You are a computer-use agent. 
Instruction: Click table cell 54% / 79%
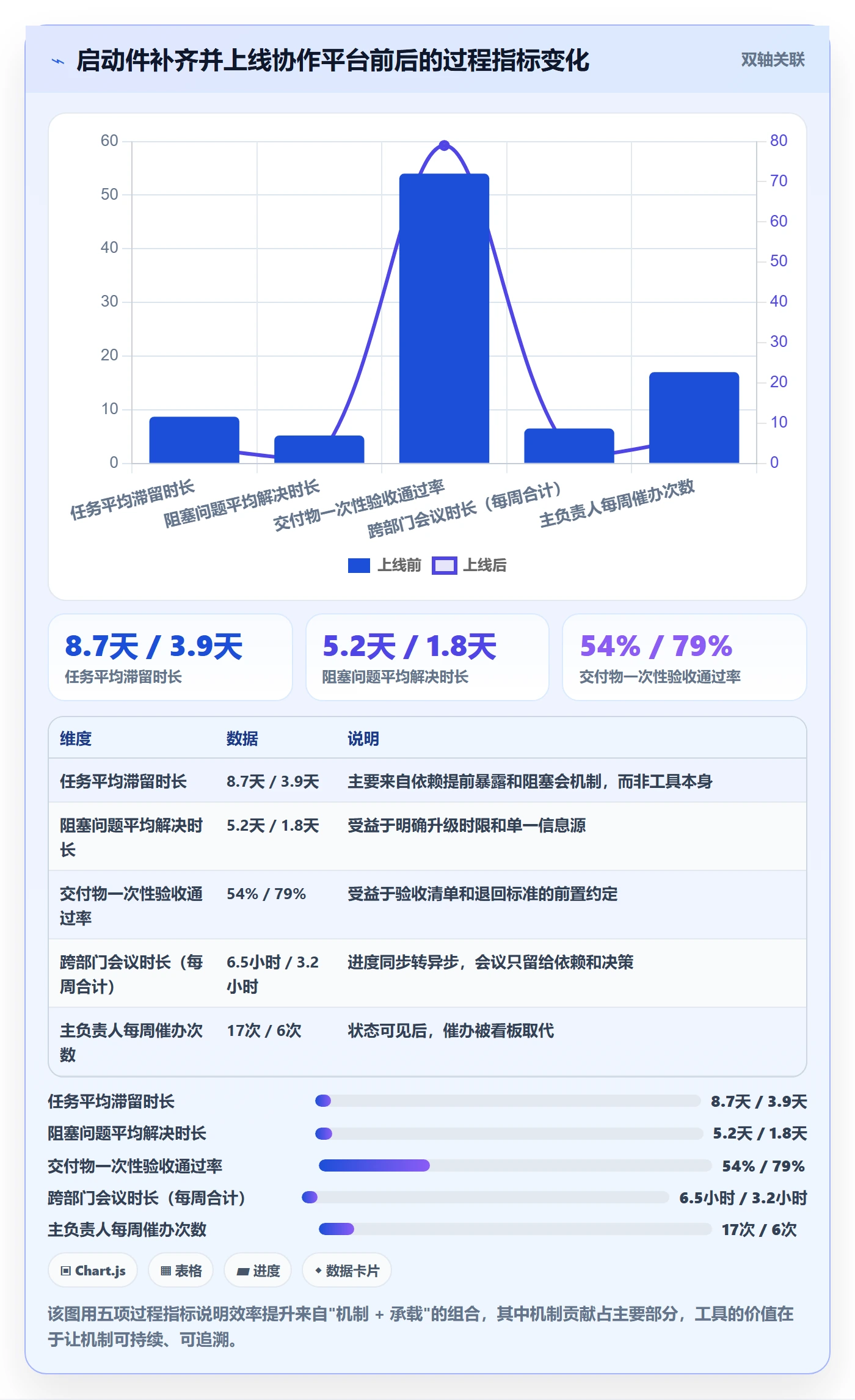point(266,894)
